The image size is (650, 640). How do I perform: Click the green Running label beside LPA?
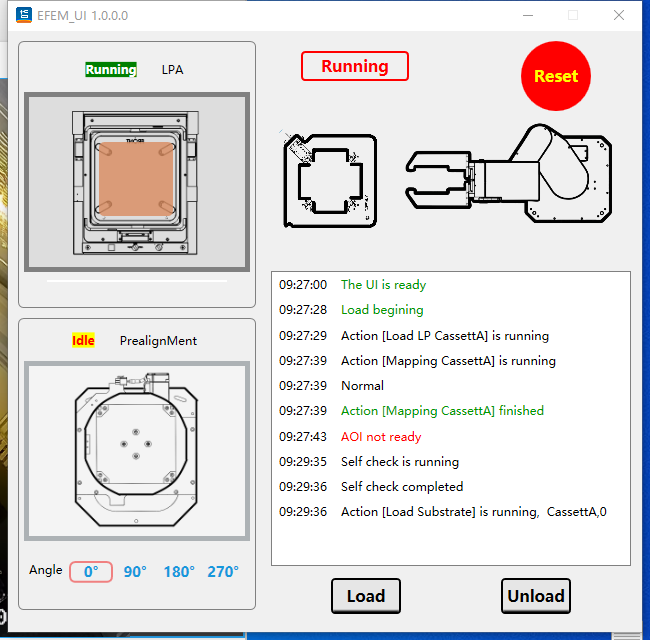(x=111, y=70)
